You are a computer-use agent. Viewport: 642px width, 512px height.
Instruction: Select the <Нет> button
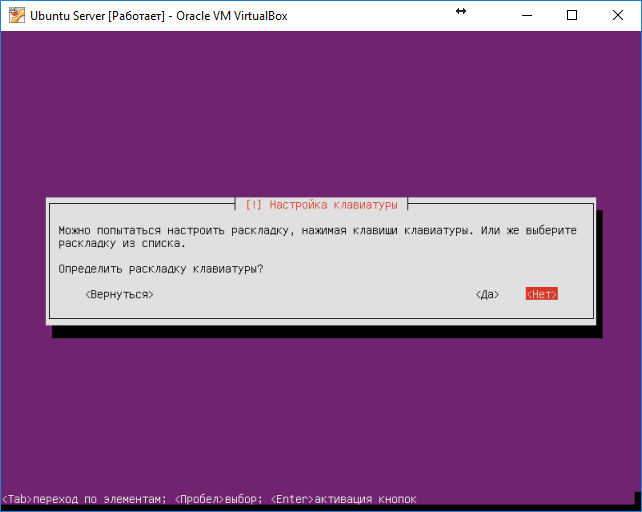541,294
